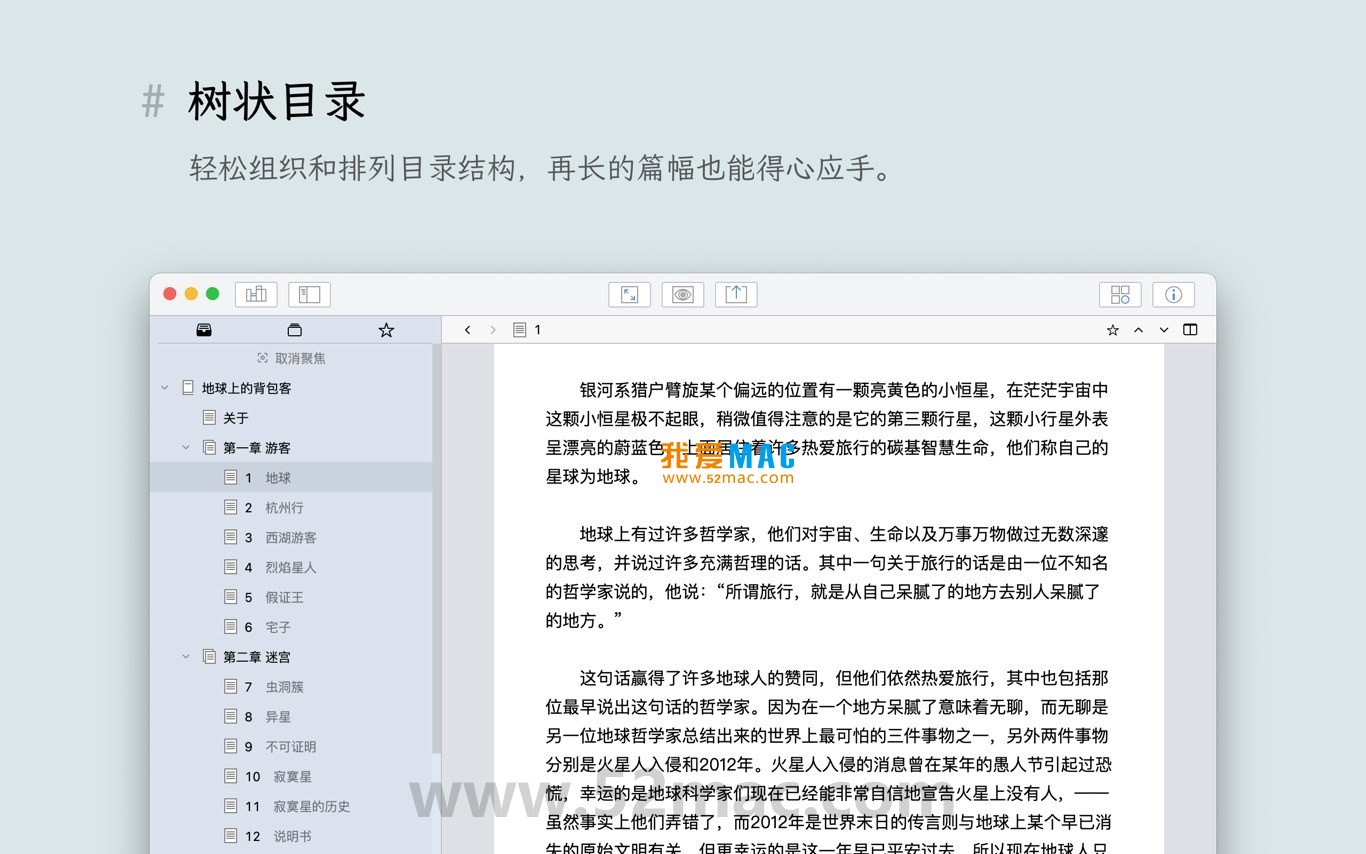
Task: Enter fullscreen writing mode
Action: (x=629, y=294)
